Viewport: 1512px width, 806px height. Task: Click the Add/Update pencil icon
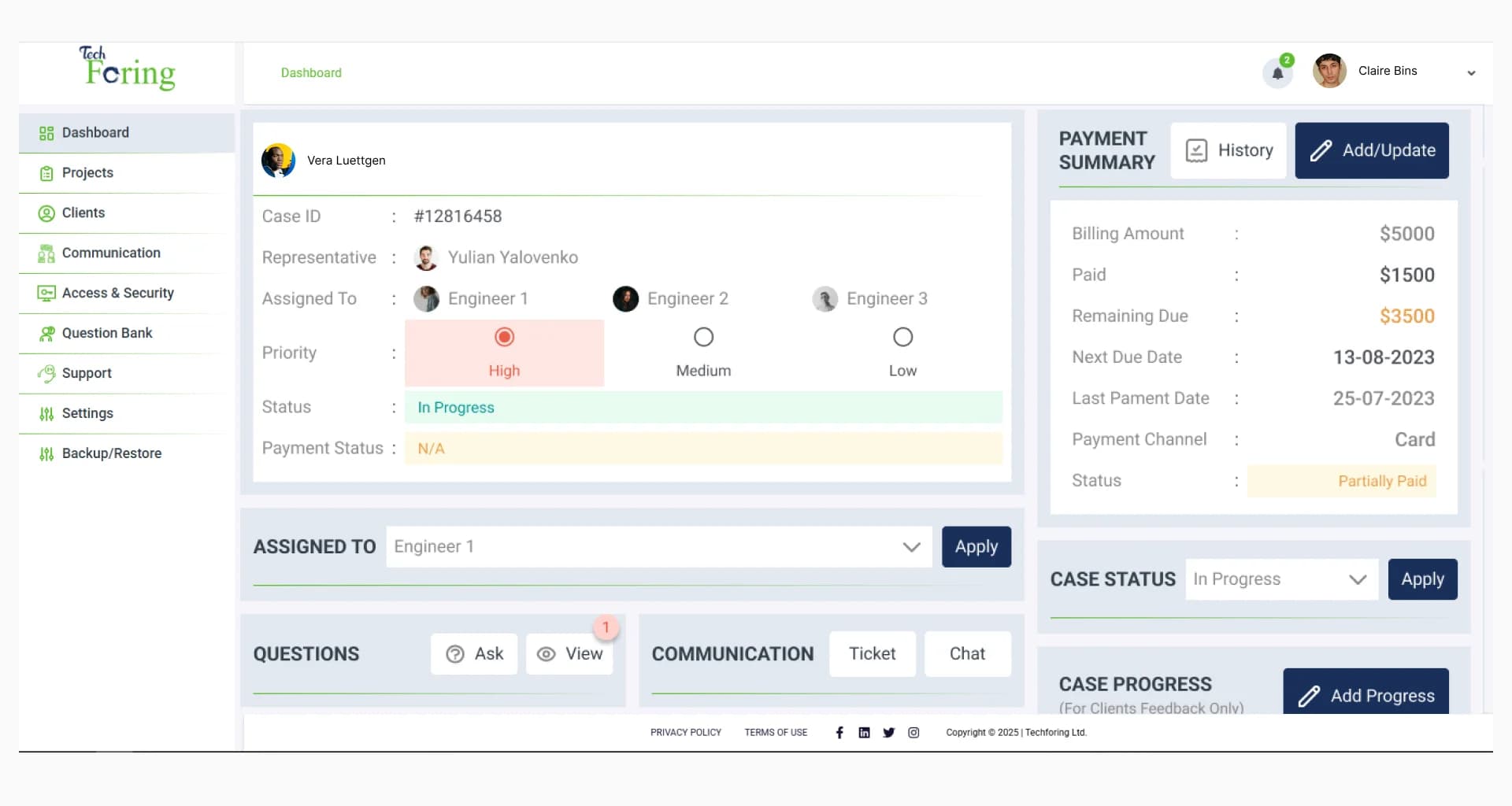(x=1321, y=151)
